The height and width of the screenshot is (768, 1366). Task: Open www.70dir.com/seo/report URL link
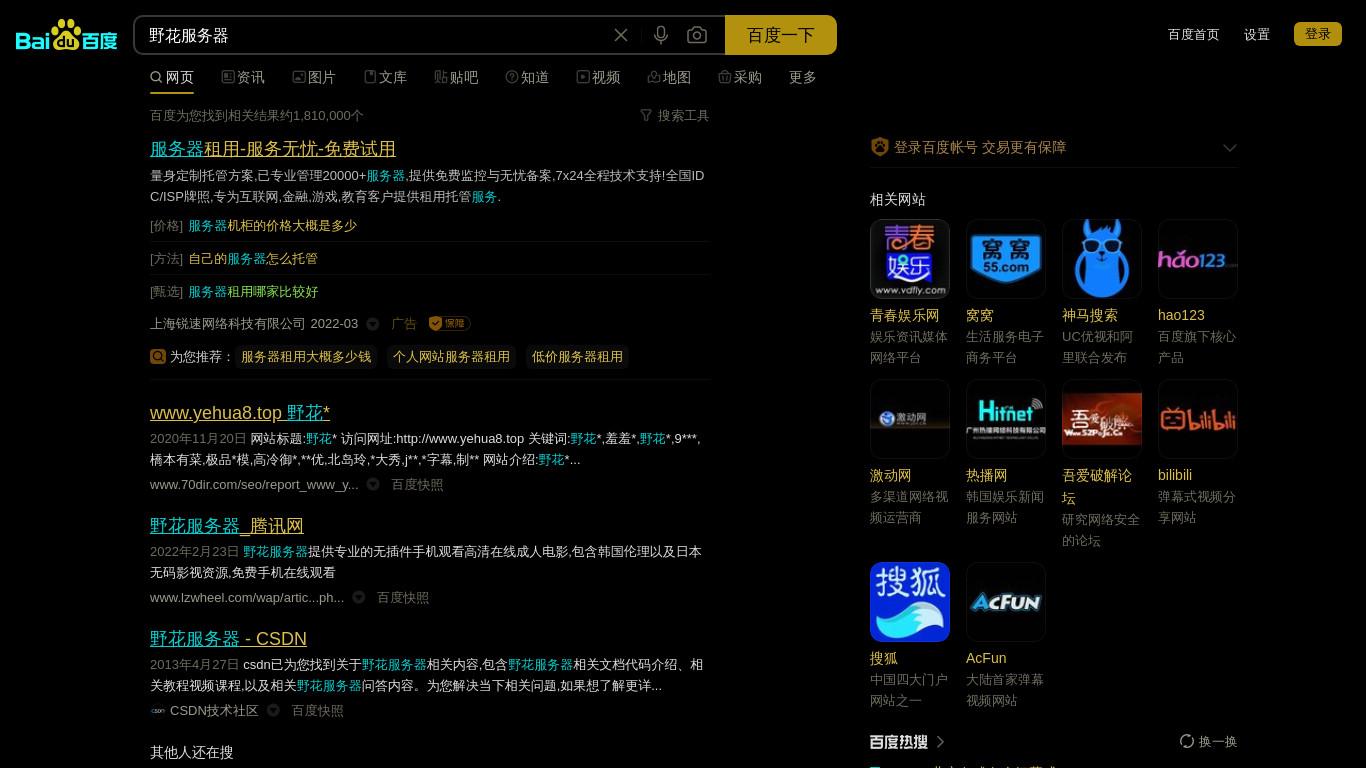click(254, 484)
